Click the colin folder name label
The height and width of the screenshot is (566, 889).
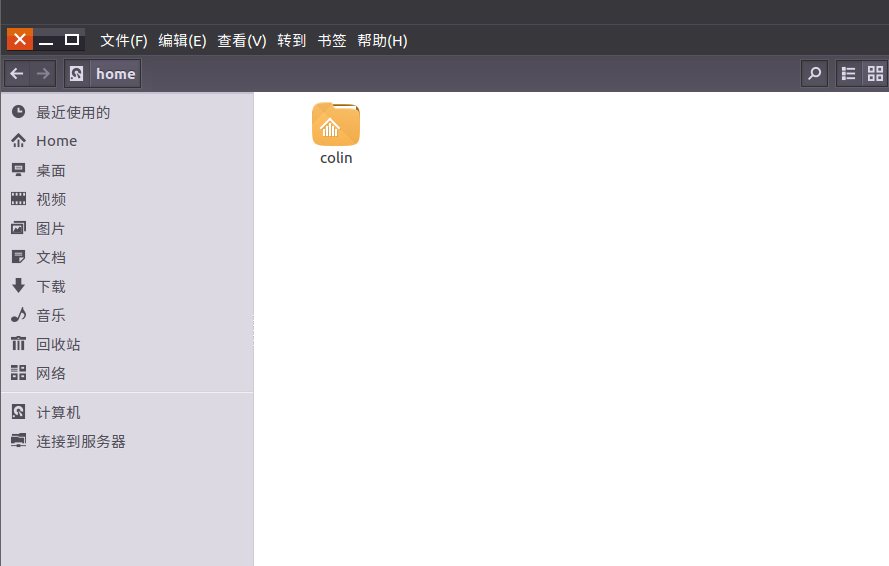pyautogui.click(x=336, y=158)
